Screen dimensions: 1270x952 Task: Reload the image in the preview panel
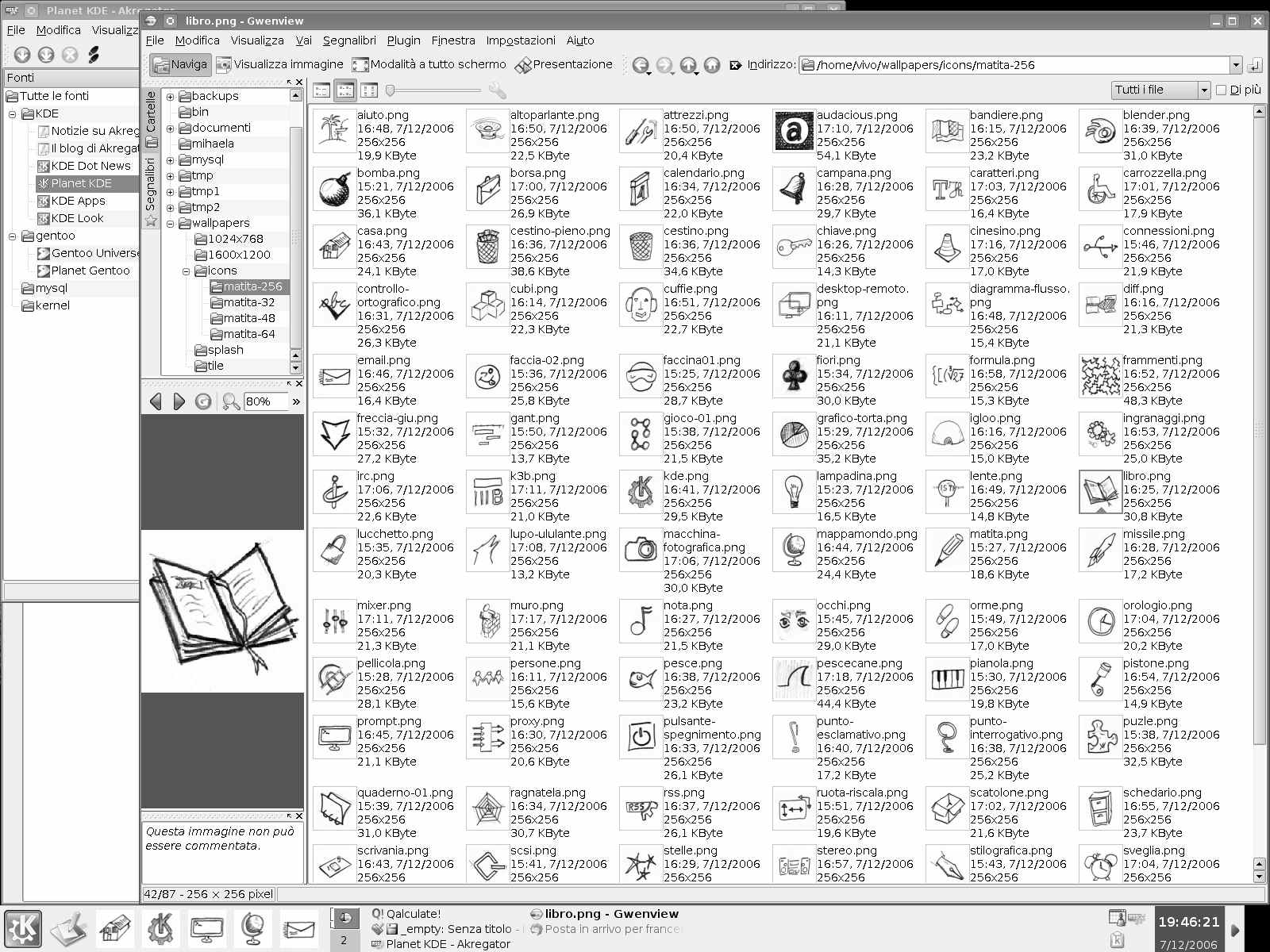[203, 401]
